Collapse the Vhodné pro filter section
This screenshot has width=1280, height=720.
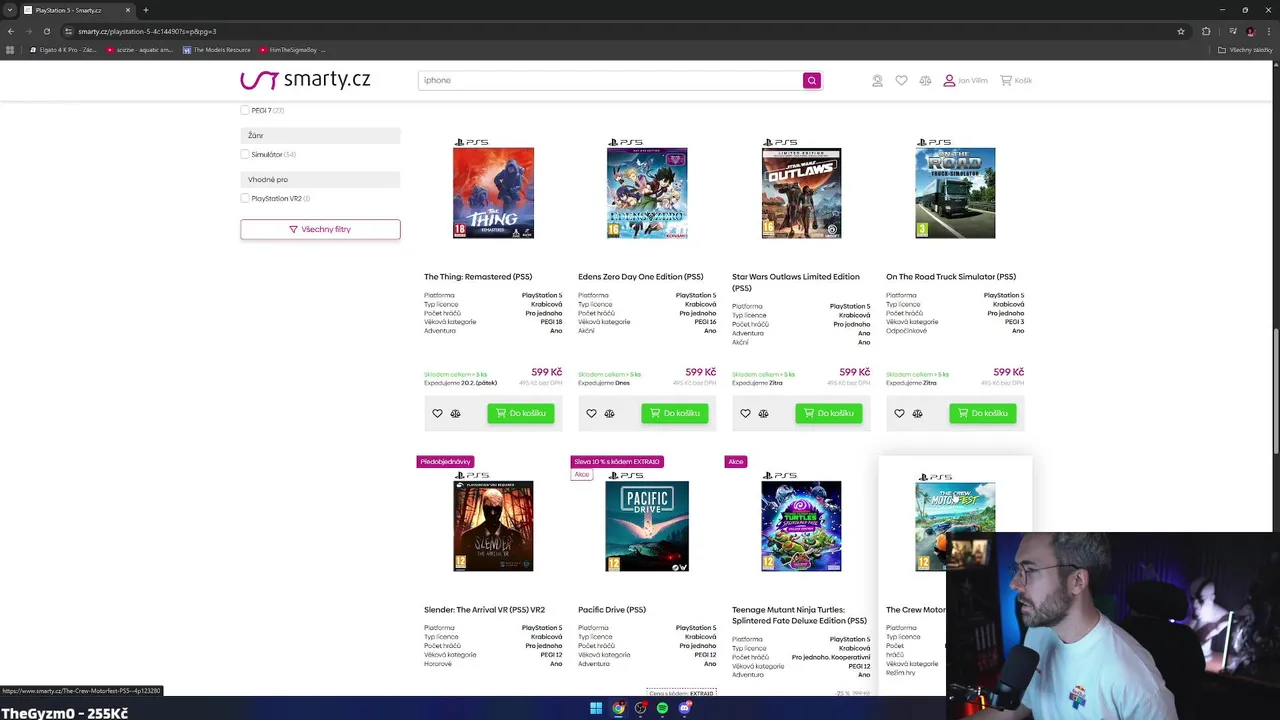pos(320,179)
